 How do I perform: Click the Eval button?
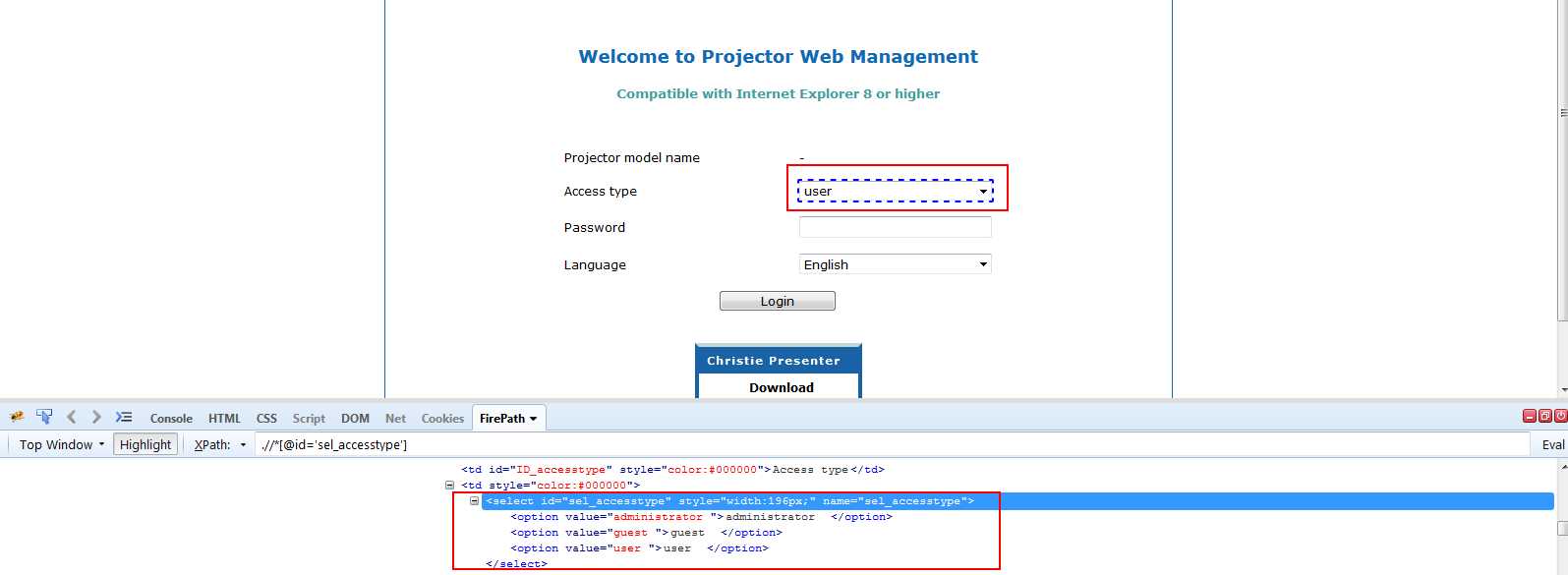[1552, 444]
